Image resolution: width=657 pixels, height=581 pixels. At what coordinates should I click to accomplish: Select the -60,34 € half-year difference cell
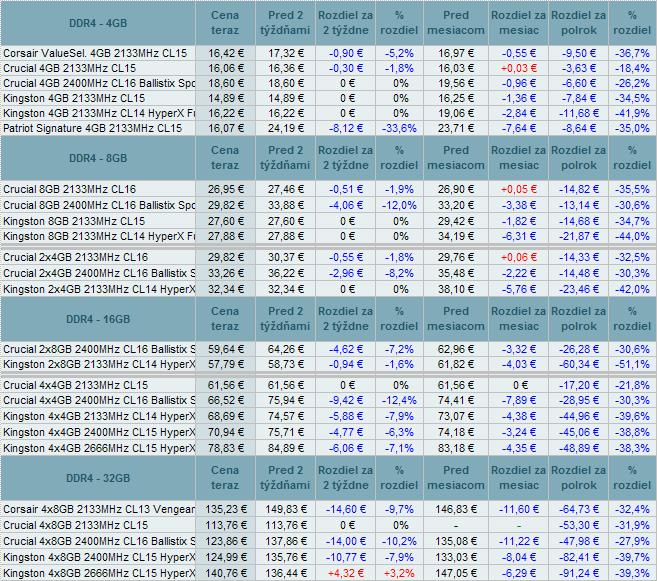(x=579, y=364)
